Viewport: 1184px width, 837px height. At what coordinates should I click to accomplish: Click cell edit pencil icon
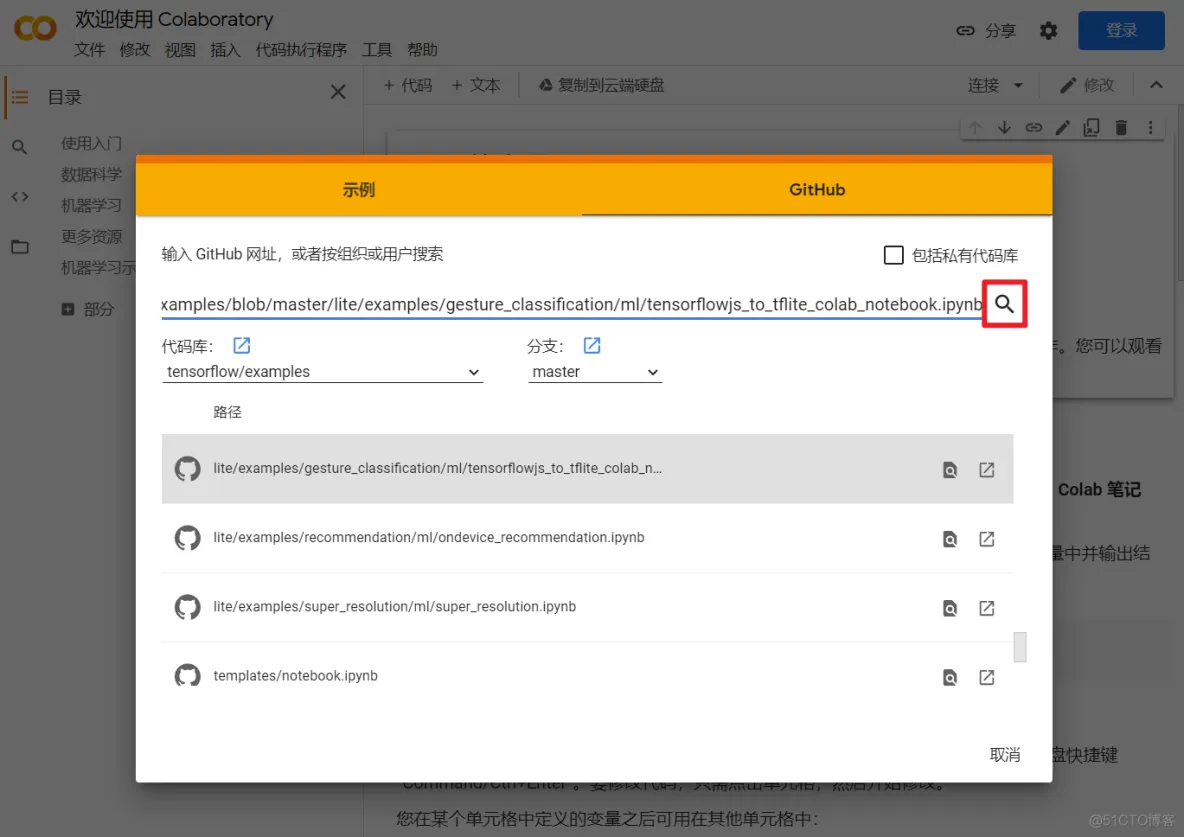pyautogui.click(x=1062, y=128)
